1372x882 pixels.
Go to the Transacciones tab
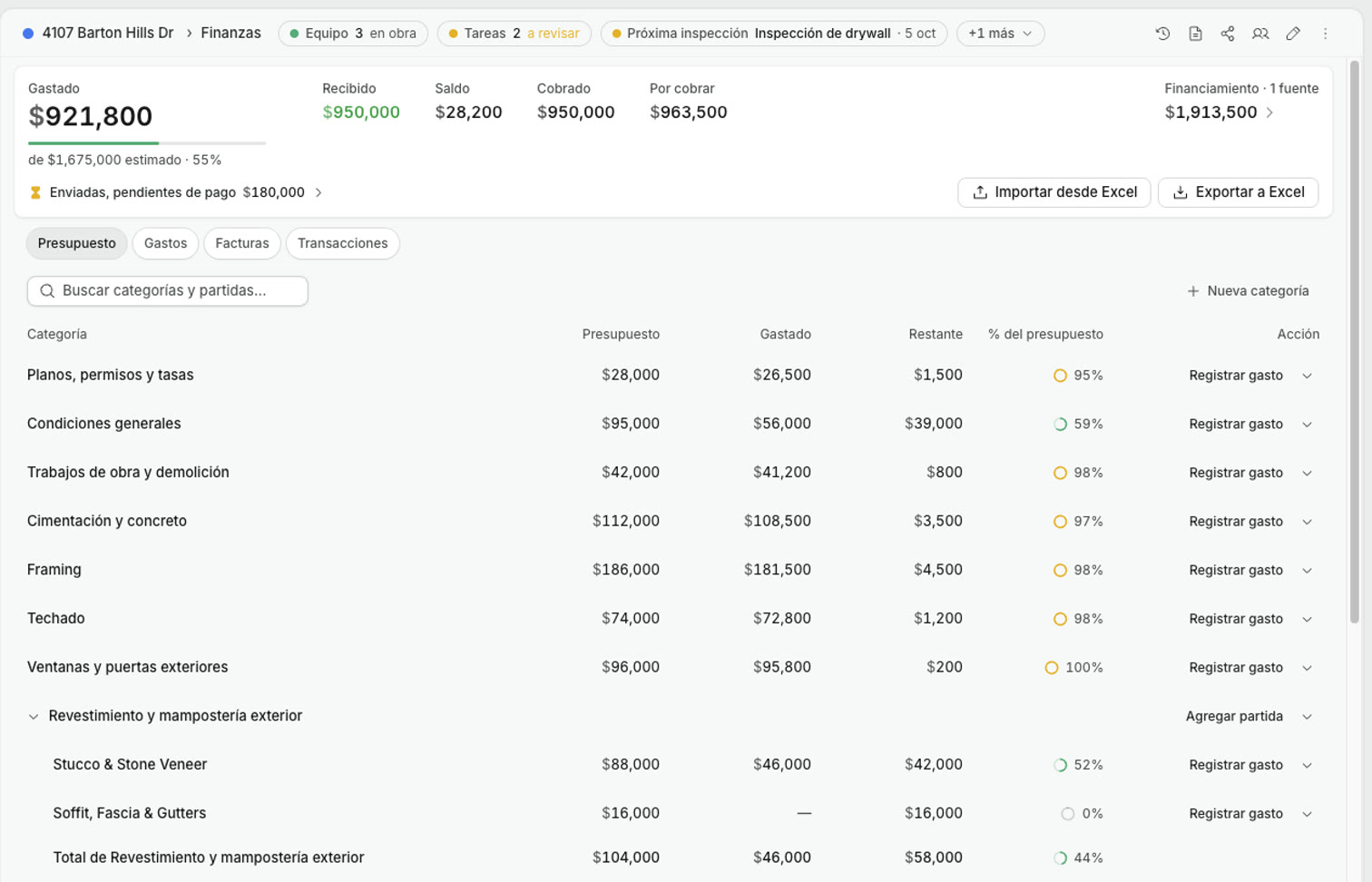[343, 243]
